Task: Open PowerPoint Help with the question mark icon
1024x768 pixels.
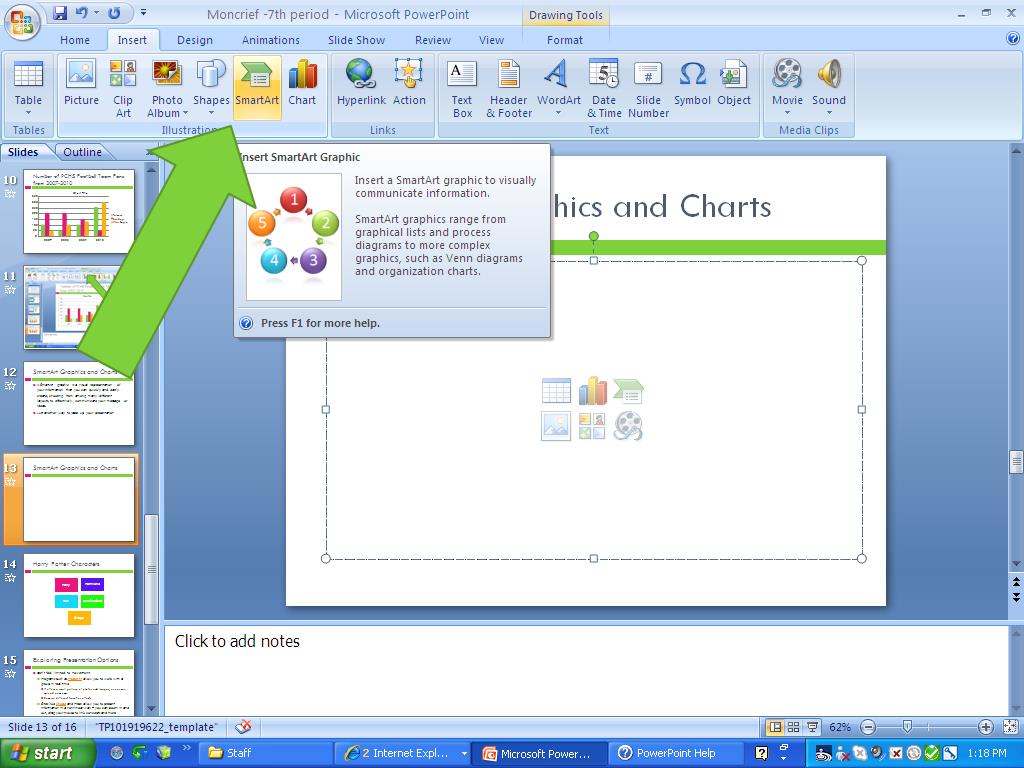Action: point(1012,39)
